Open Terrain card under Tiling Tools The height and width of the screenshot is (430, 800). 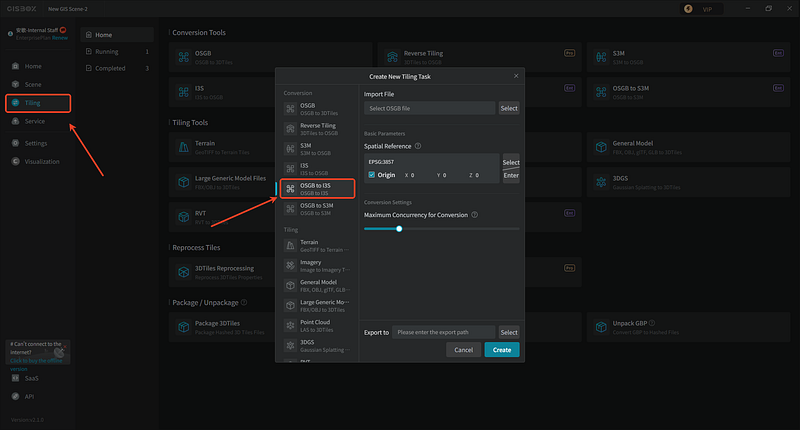coord(222,147)
